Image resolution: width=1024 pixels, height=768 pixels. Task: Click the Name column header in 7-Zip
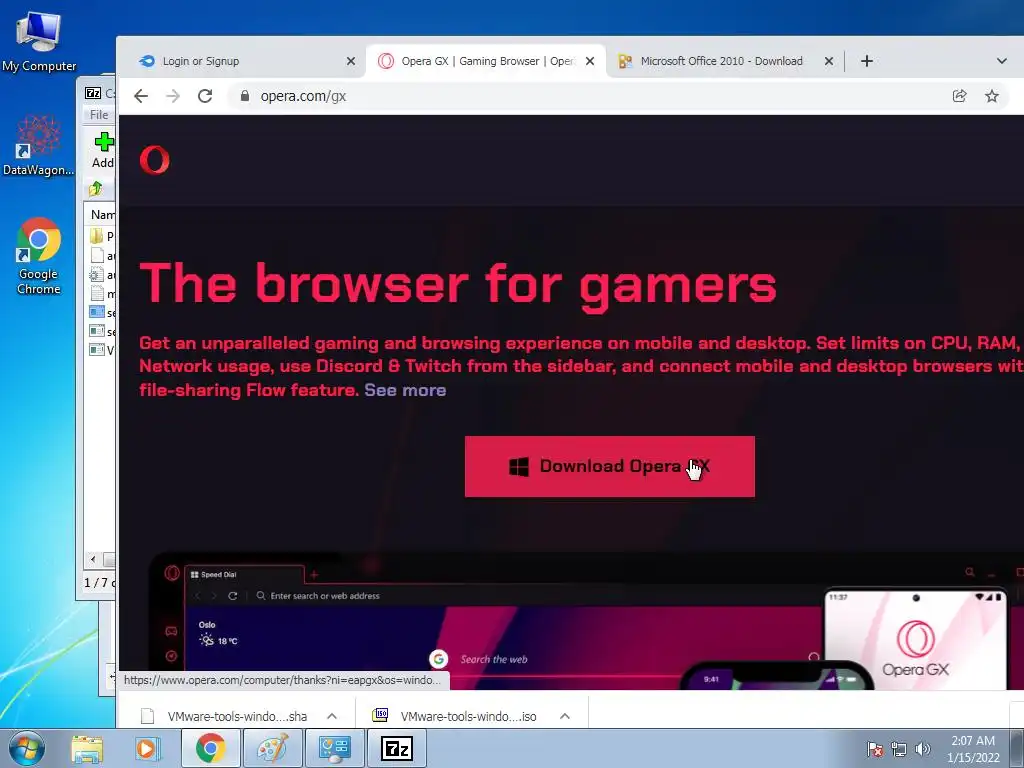point(102,215)
